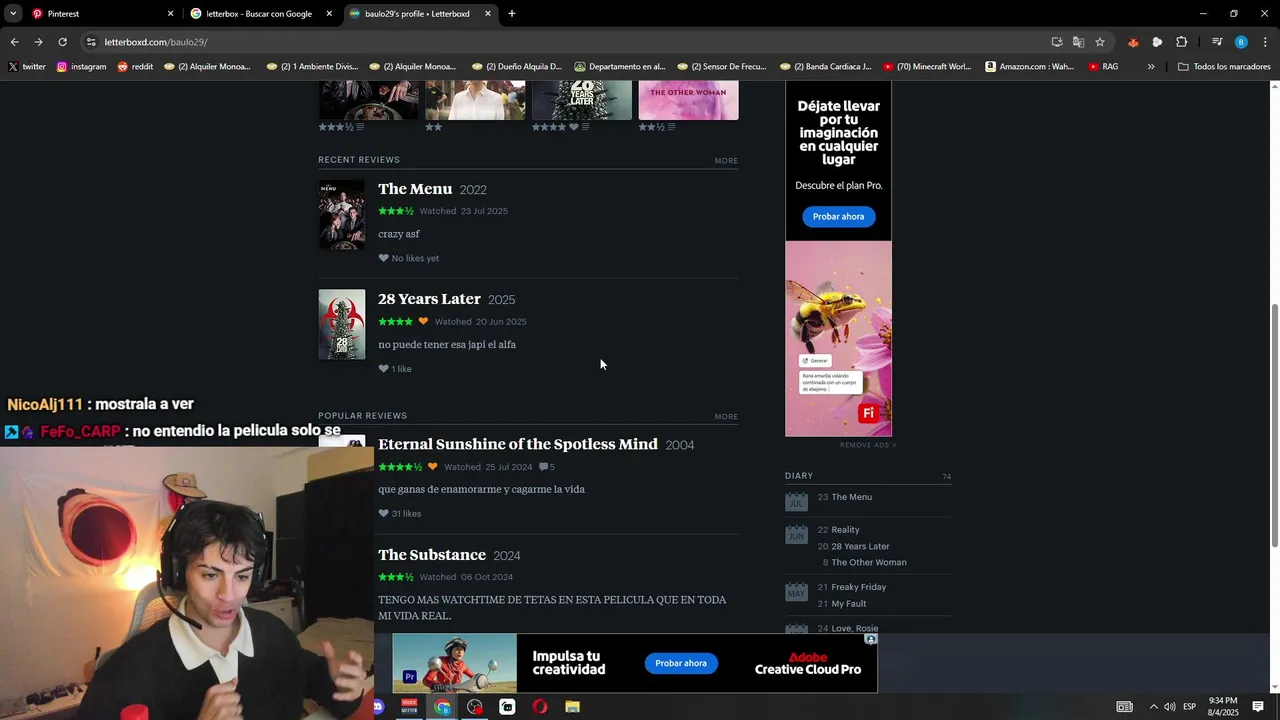Open the DIARY section heading
Image resolution: width=1280 pixels, height=720 pixels.
pos(799,476)
